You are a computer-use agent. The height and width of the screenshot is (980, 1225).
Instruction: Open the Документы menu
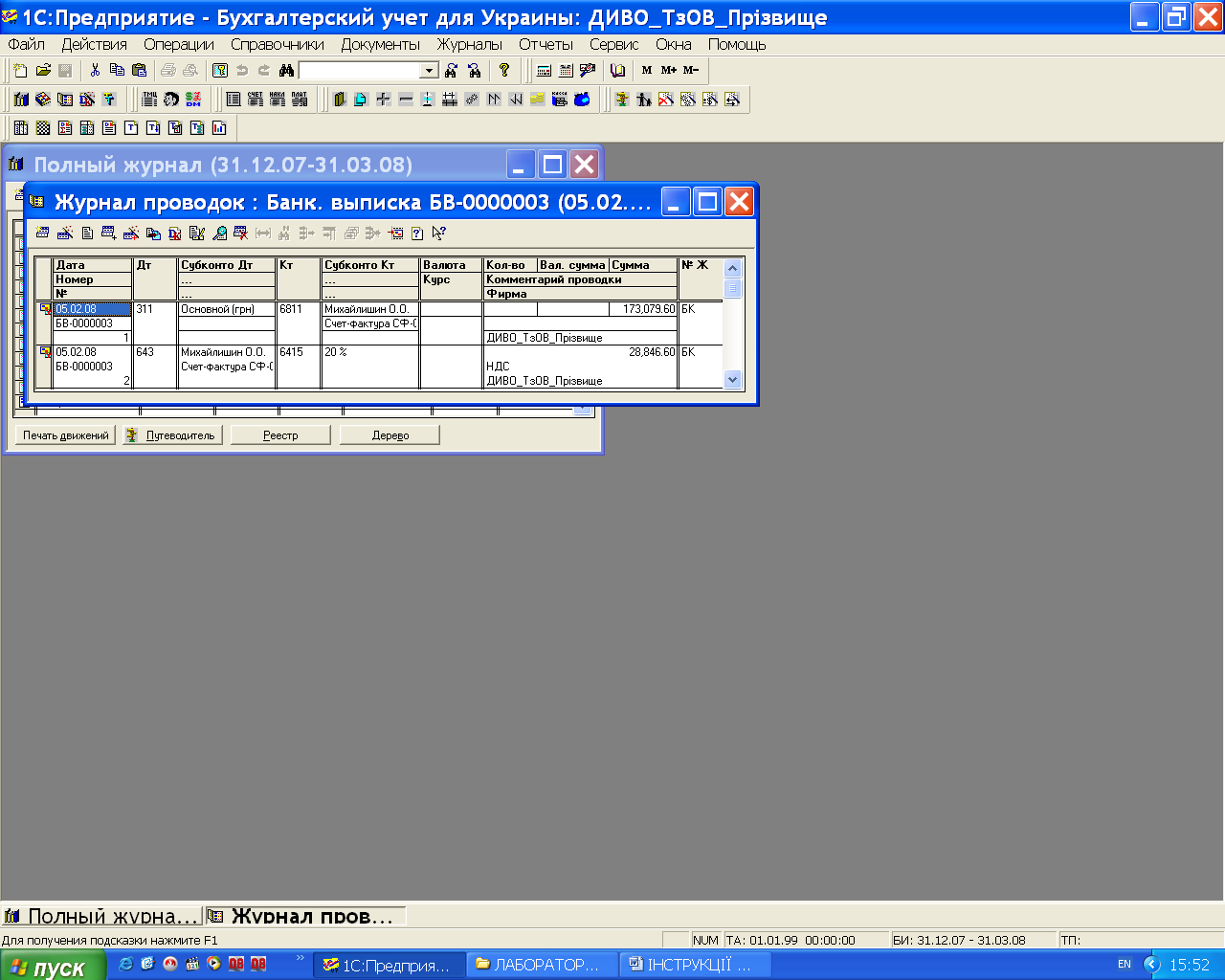(381, 44)
